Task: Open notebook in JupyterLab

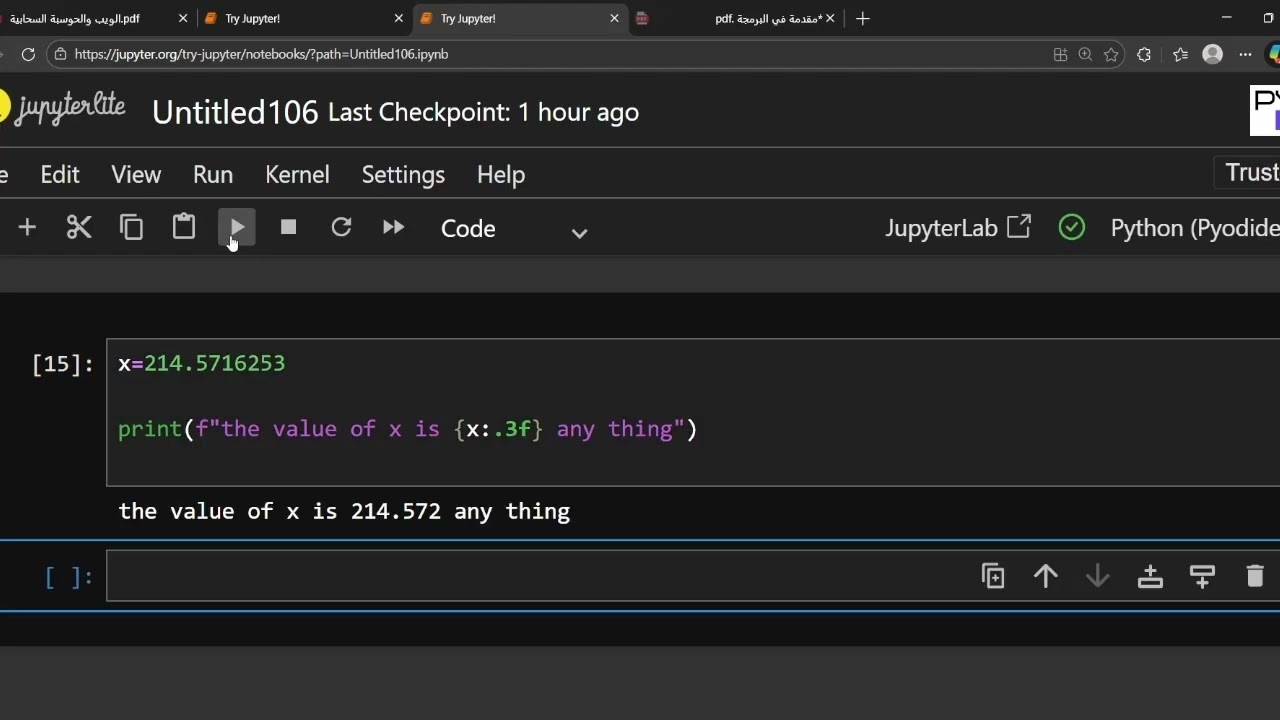Action: pyautogui.click(x=957, y=228)
